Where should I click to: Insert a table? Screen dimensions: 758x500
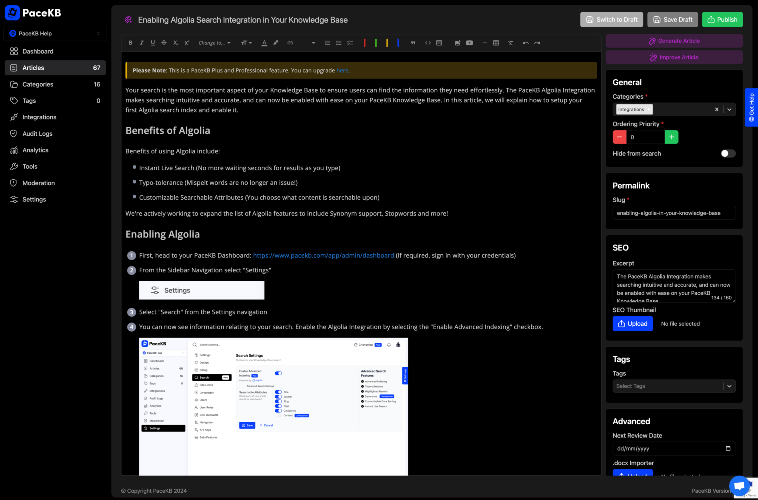tap(496, 43)
